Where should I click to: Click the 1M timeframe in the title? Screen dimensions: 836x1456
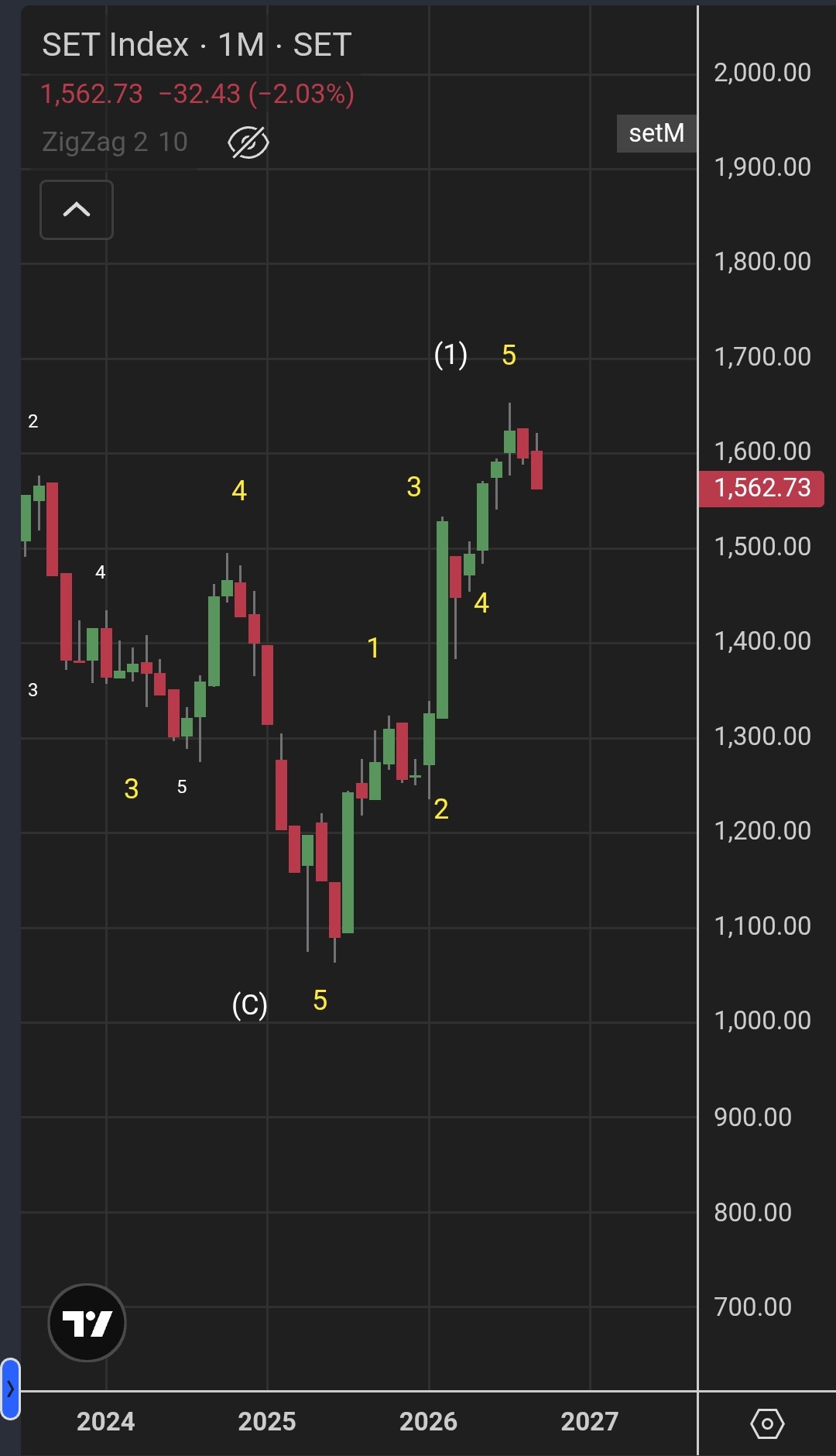click(241, 45)
